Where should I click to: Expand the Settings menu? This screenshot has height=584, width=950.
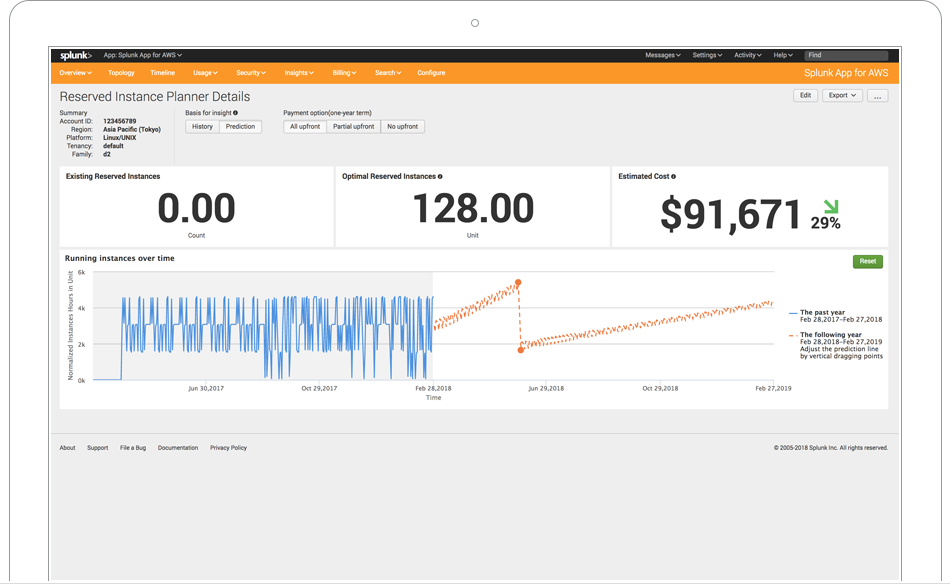click(707, 55)
